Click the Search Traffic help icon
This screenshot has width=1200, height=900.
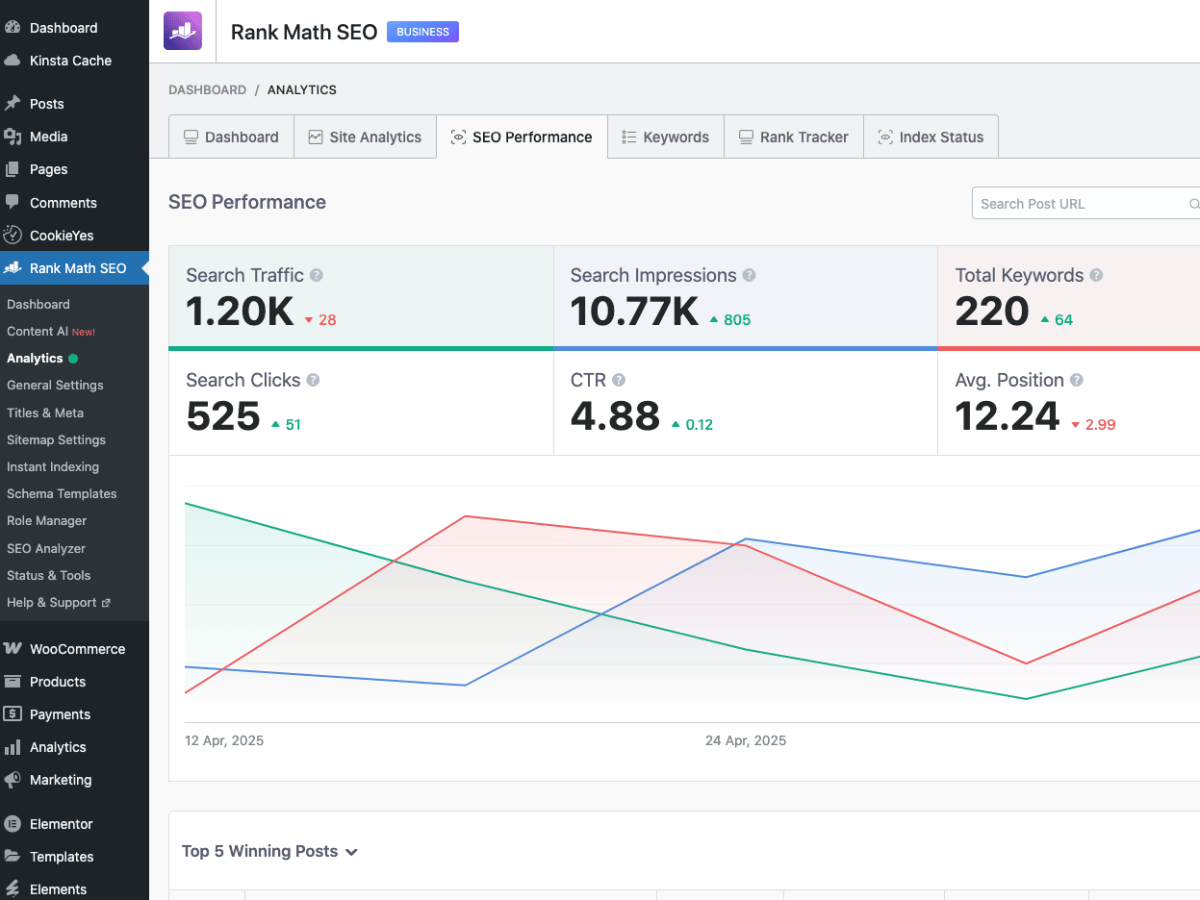tap(316, 275)
